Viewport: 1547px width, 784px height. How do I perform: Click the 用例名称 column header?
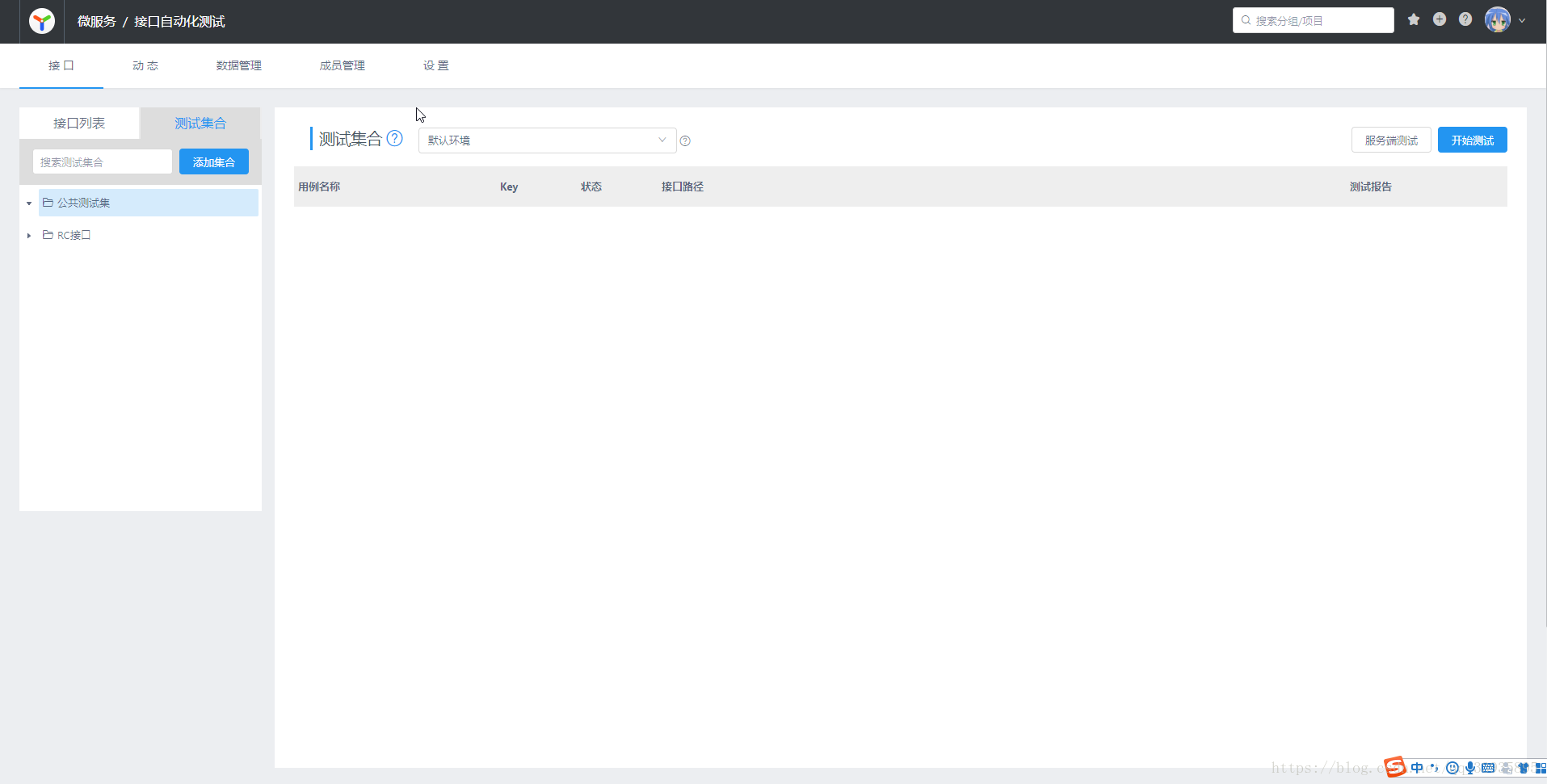click(x=319, y=187)
